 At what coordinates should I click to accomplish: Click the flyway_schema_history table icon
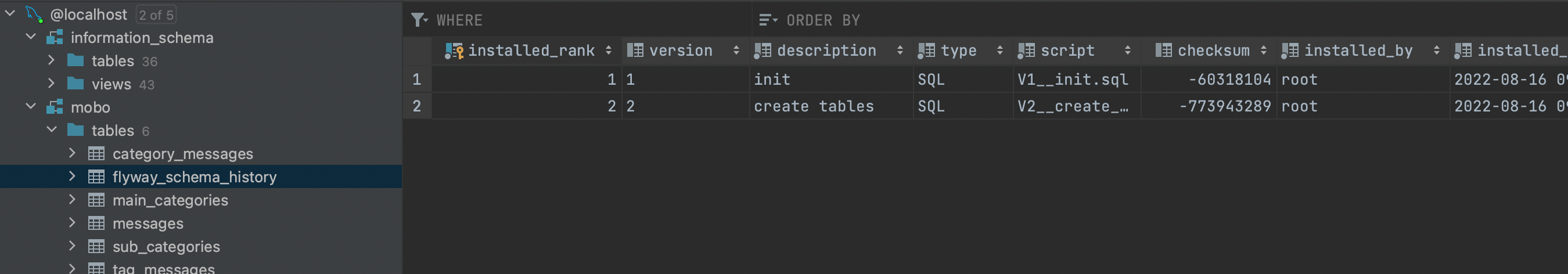(x=96, y=176)
